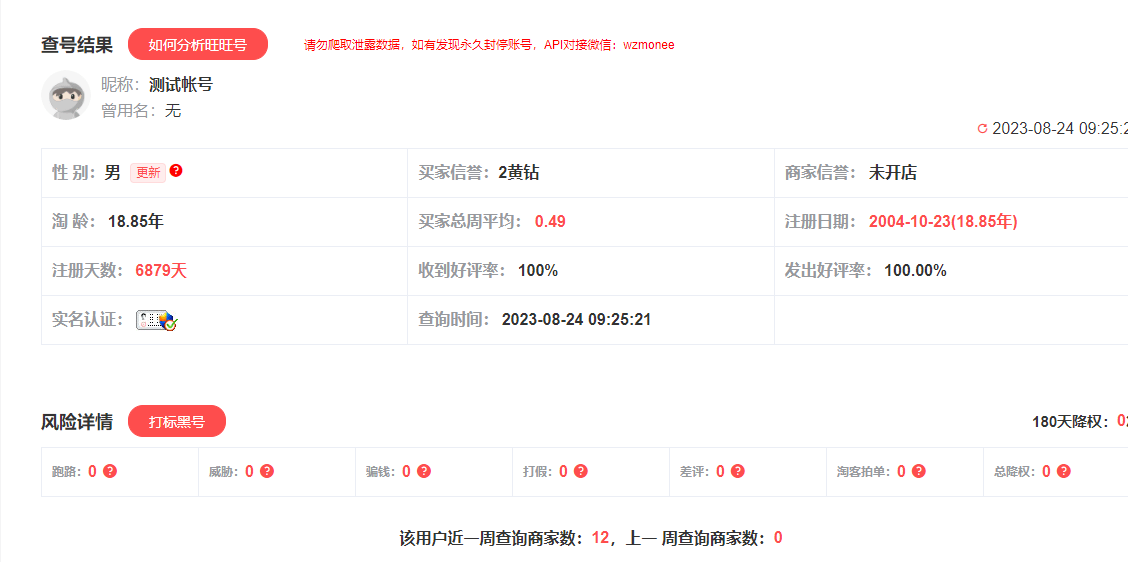The height and width of the screenshot is (562, 1128).
Task: Select the 曾用名 value 无
Action: (x=173, y=111)
